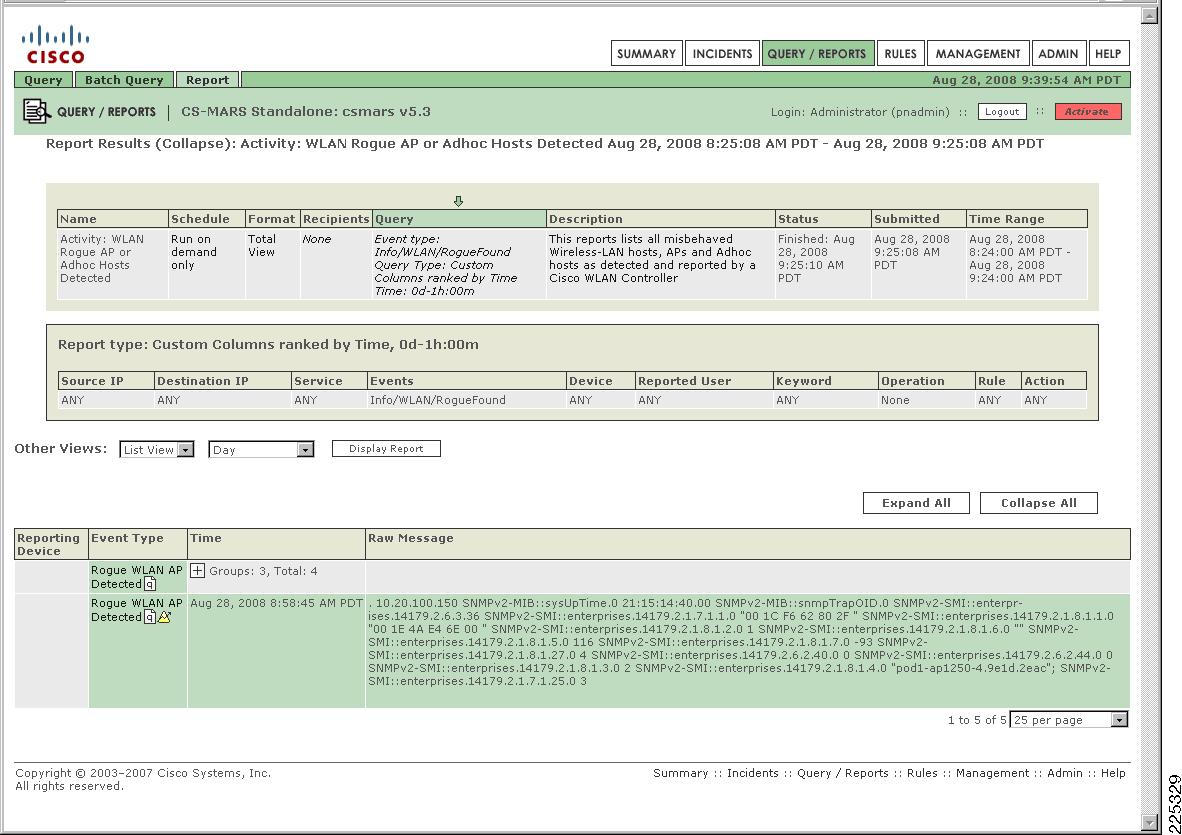Viewport: 1182px width, 835px height.
Task: Open the 25 per page dropdown
Action: (1069, 720)
